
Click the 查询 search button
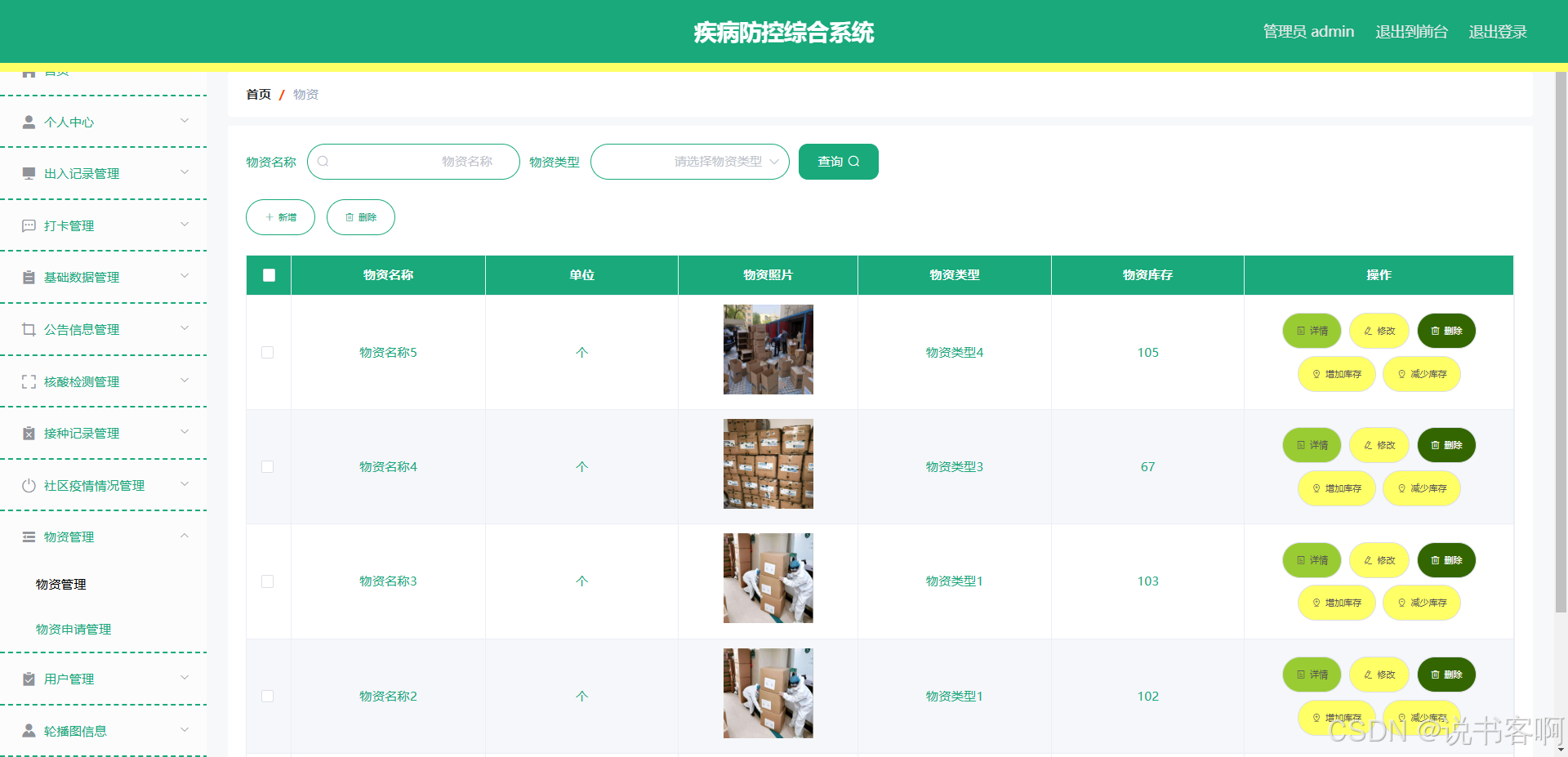838,162
